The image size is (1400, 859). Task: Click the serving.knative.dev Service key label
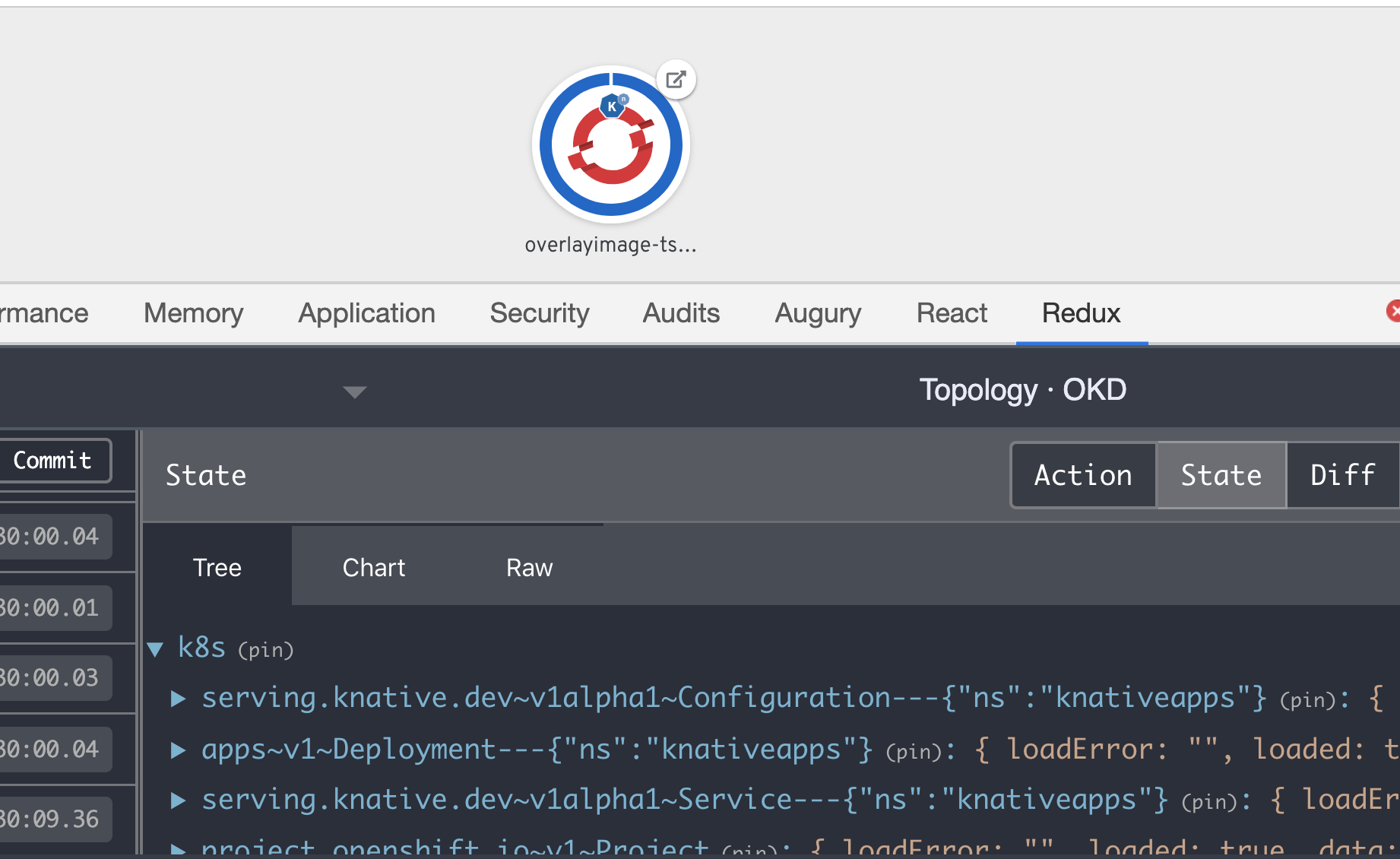(684, 800)
